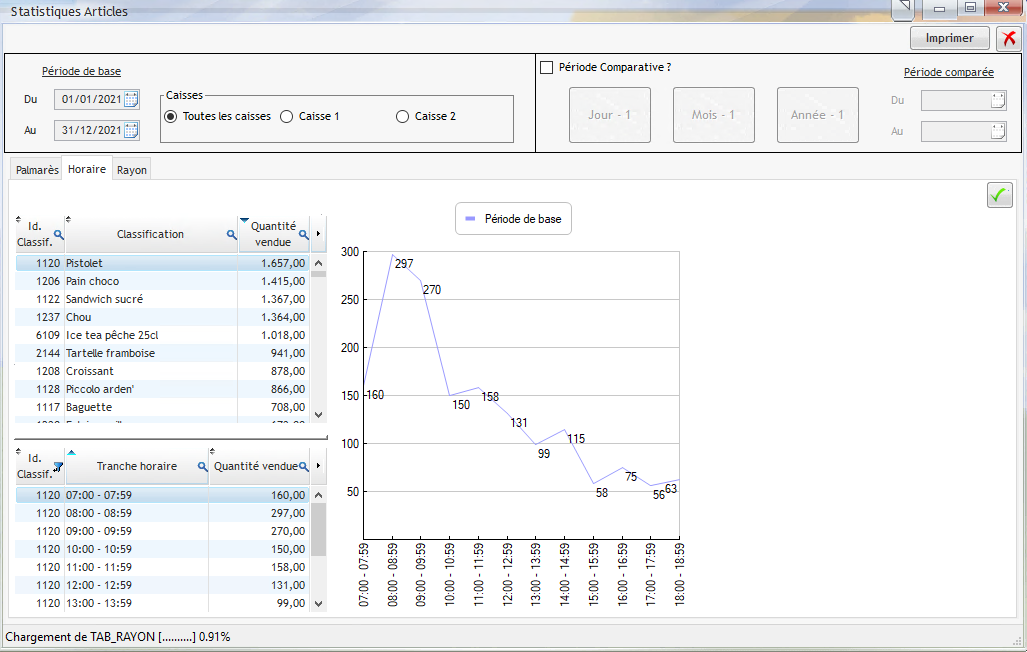This screenshot has height=652, width=1027.
Task: Sort by upper Quantité vendue column header
Action: coord(271,234)
